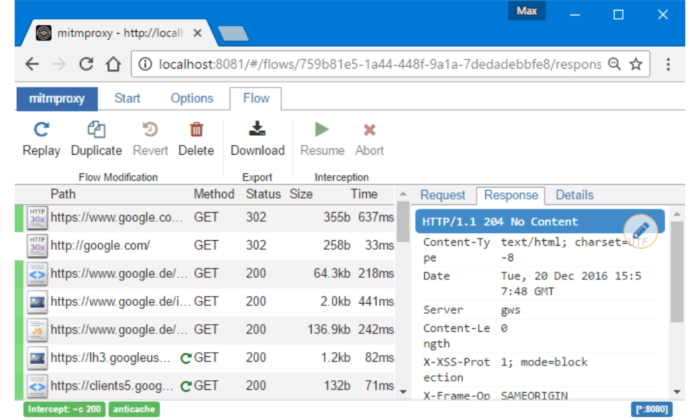Sort flows by Status column header
Viewport: 700px width, 420px height.
tap(263, 194)
